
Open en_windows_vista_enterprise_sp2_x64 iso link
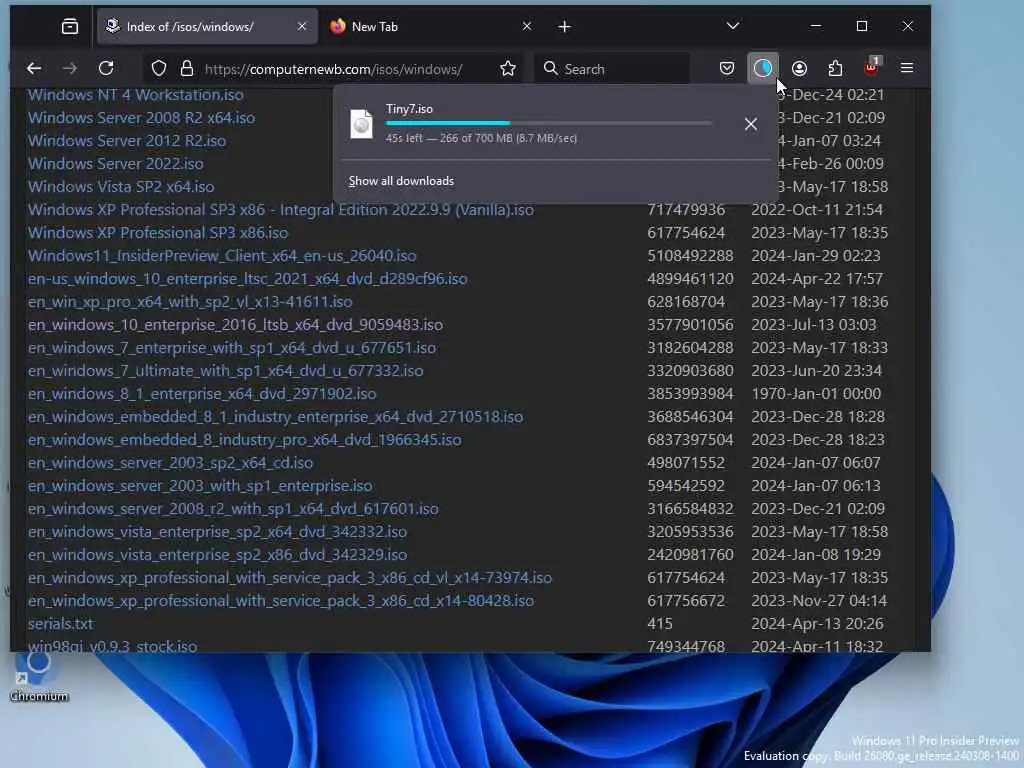point(217,532)
